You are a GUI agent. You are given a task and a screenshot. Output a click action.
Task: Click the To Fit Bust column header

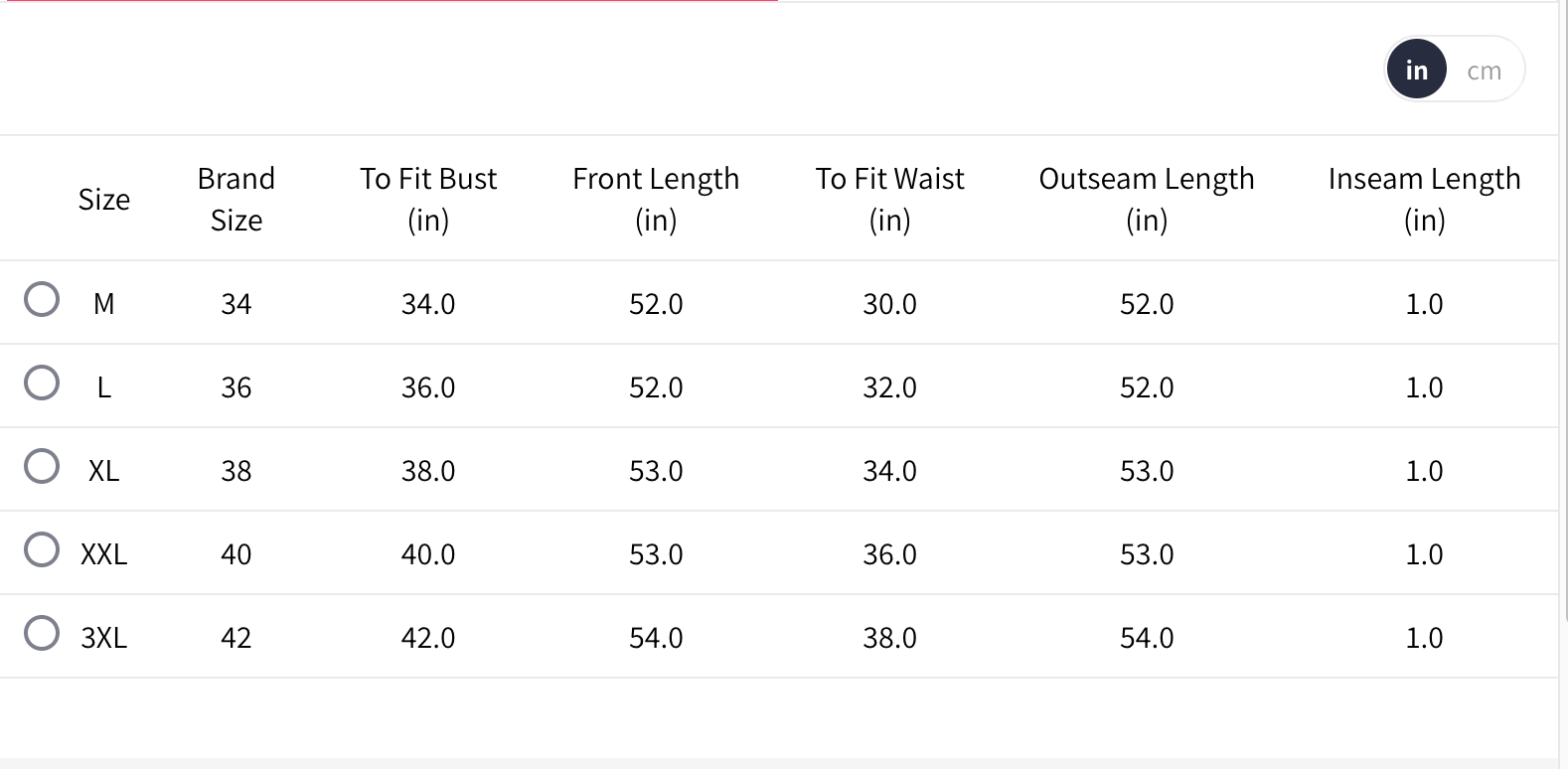point(428,199)
